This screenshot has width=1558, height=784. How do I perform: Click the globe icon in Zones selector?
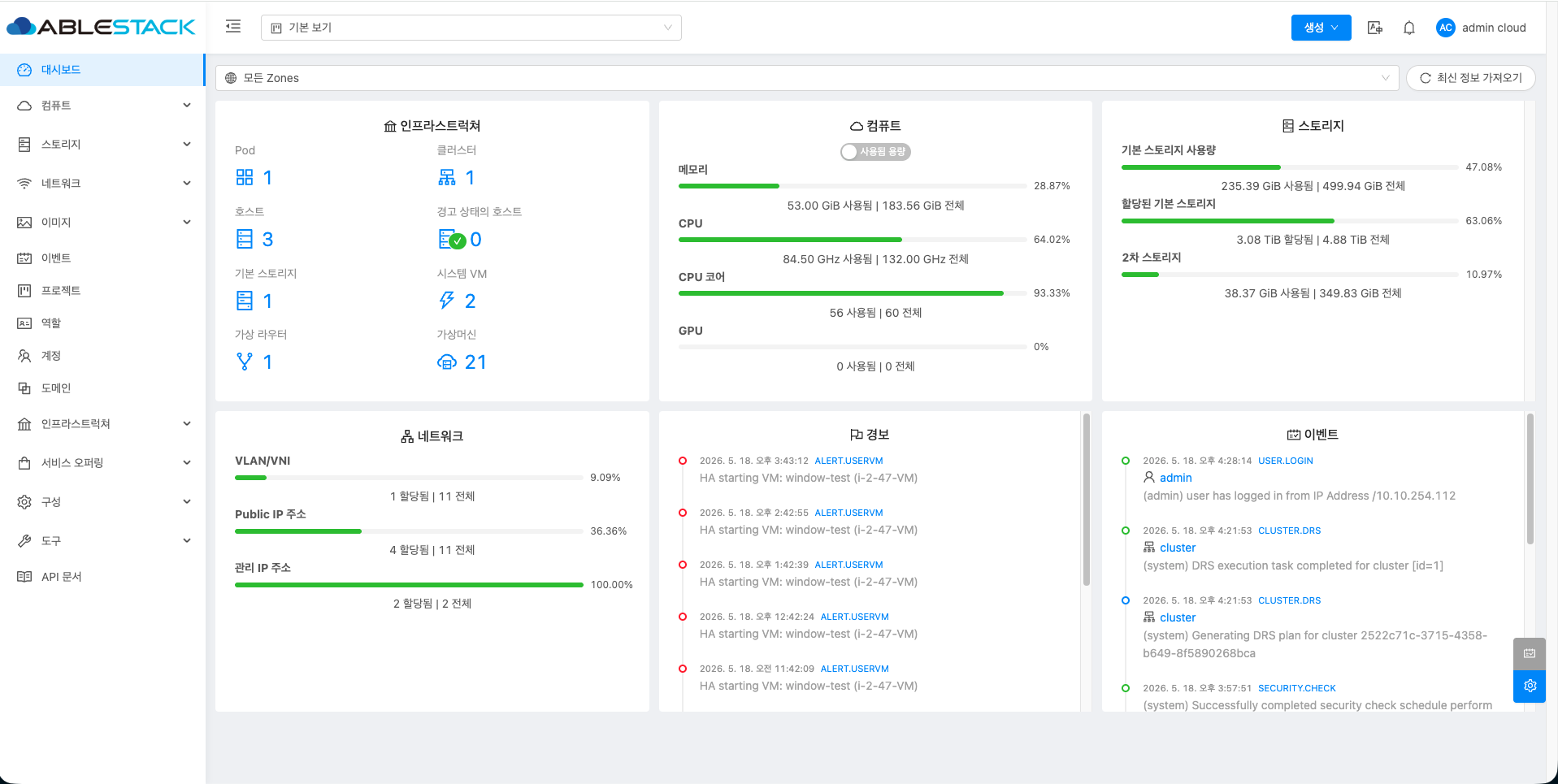point(231,78)
